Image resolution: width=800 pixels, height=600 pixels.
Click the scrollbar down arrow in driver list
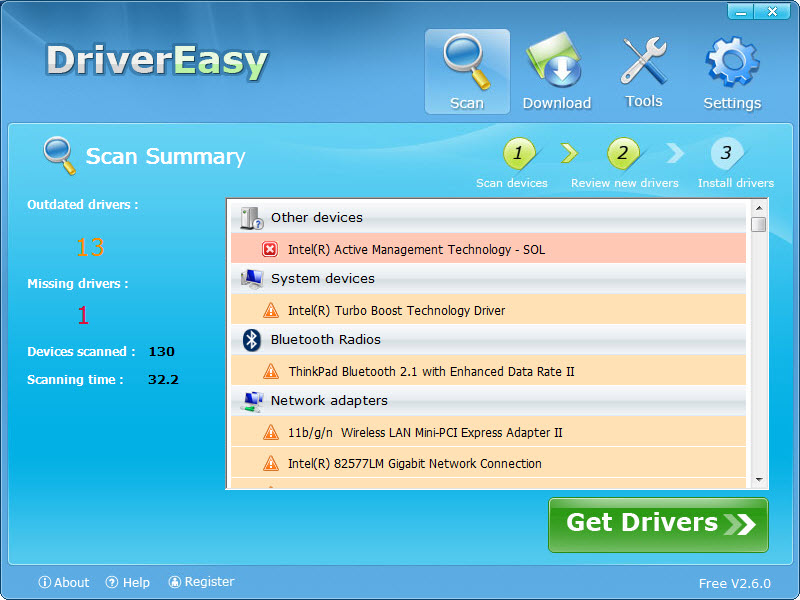click(x=759, y=480)
